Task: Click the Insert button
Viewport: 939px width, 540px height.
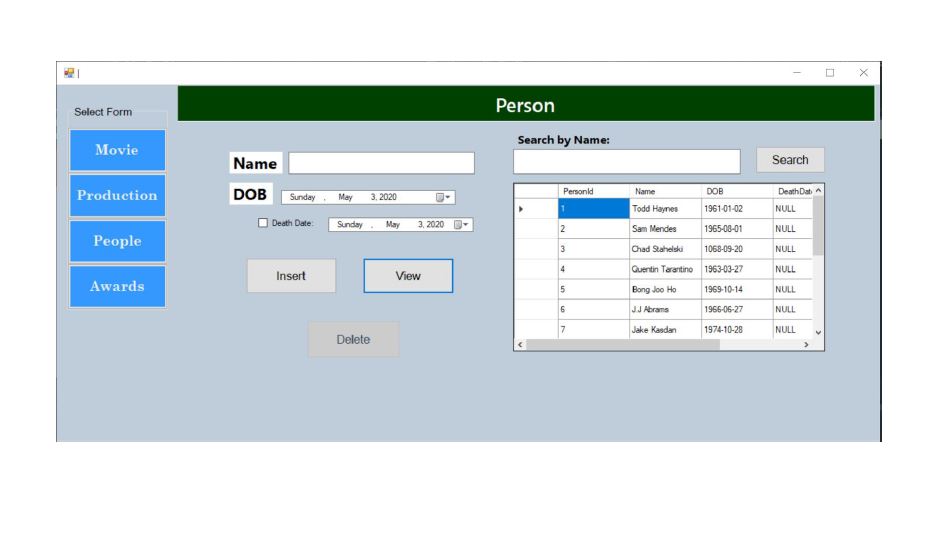Action: (x=291, y=276)
